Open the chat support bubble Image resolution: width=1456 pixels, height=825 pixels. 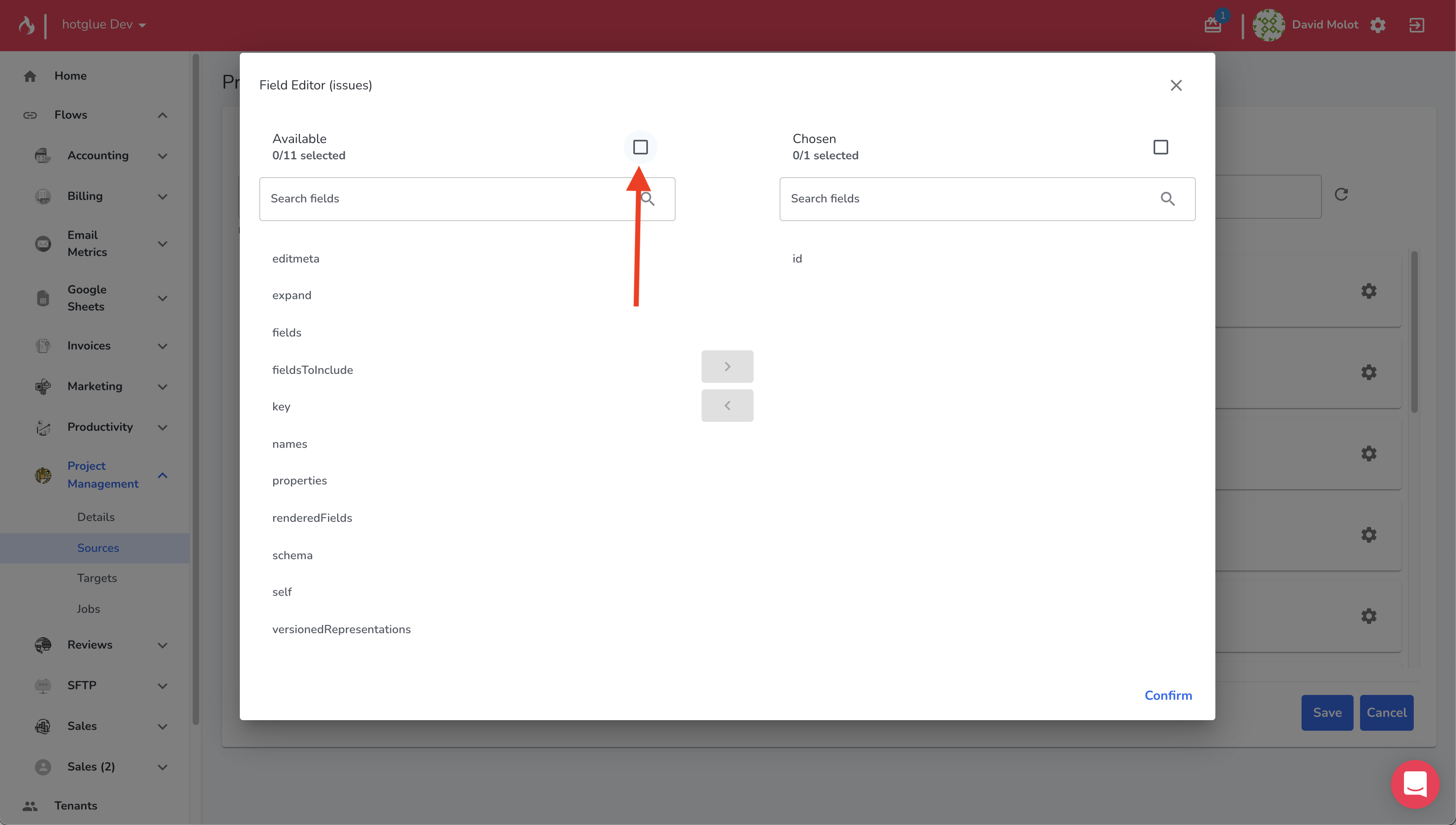coord(1415,784)
